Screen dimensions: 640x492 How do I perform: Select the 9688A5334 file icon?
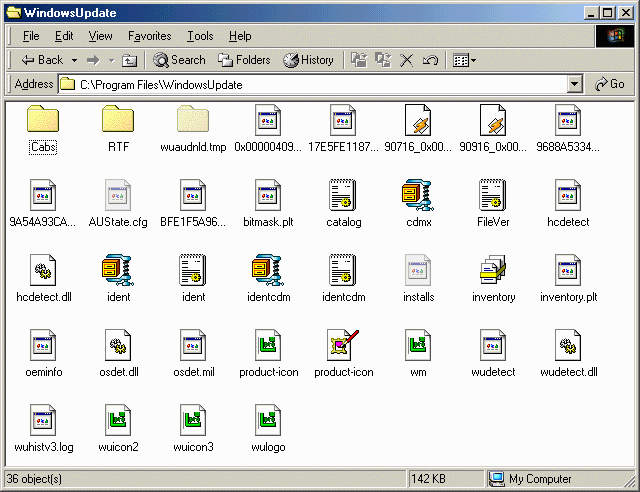(568, 120)
